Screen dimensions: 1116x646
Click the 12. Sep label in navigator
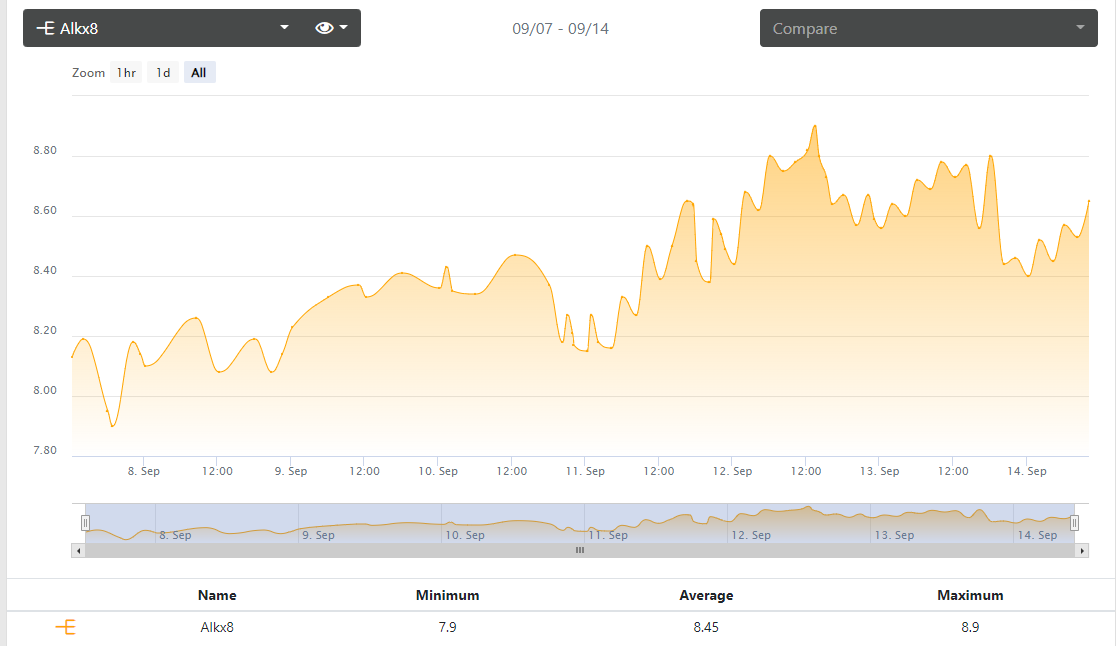coord(752,535)
